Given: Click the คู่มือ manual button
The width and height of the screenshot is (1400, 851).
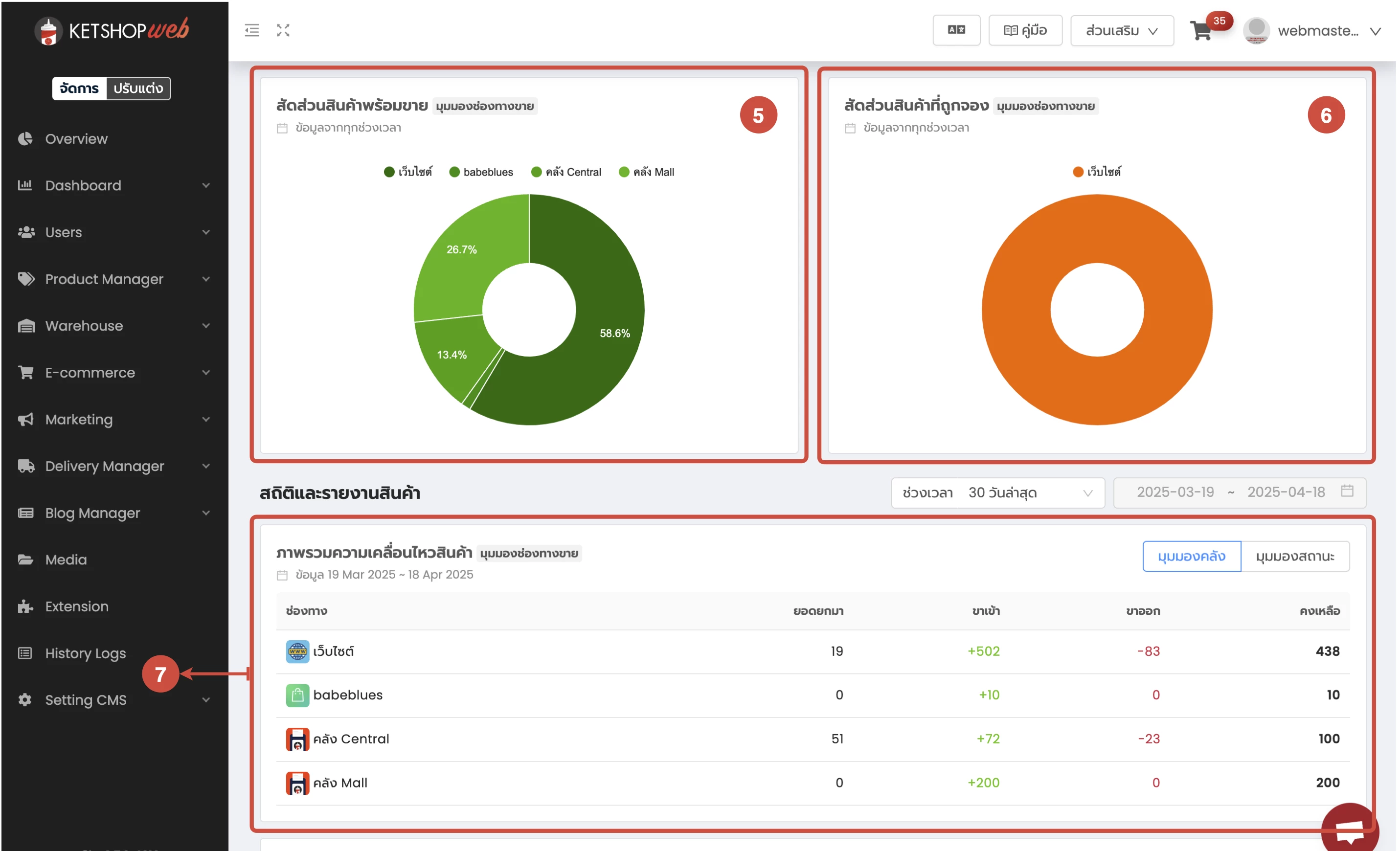Looking at the screenshot, I should [1025, 31].
